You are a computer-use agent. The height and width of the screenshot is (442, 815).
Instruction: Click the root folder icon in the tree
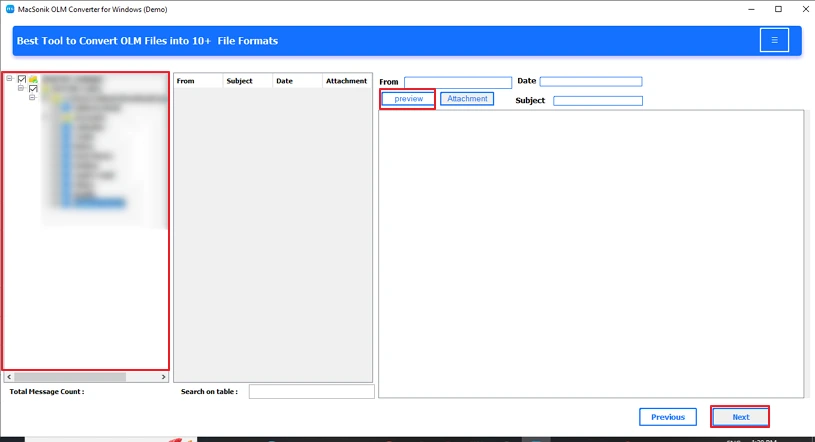point(33,79)
